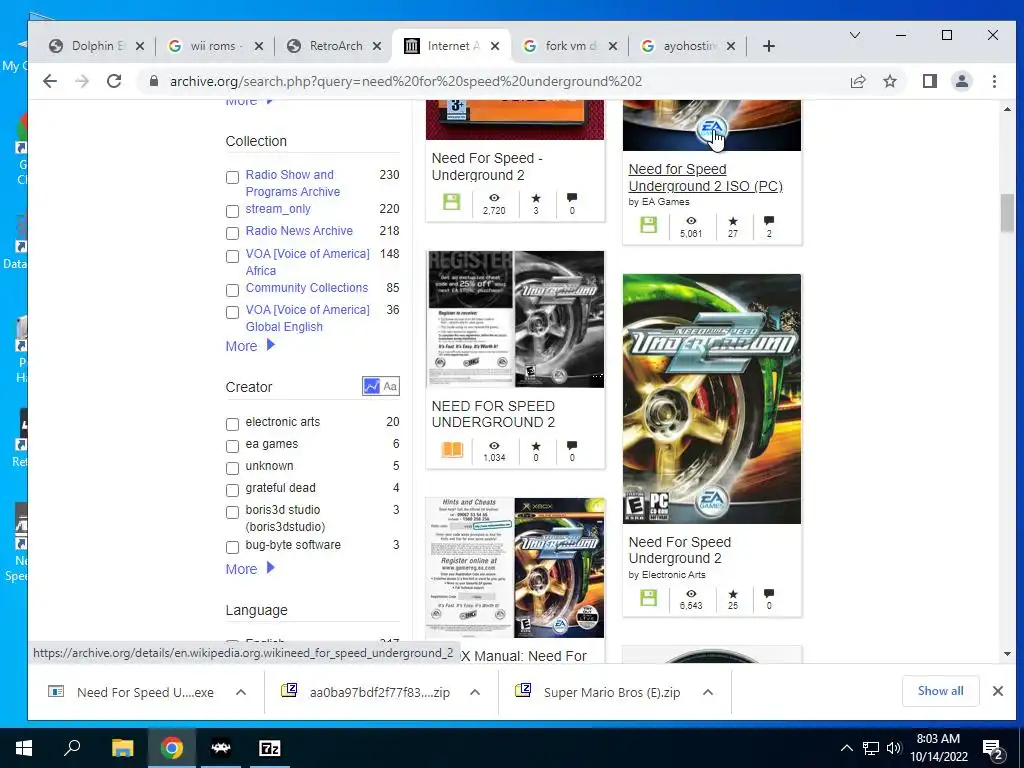
Task: Check the grateful dead creator filter
Action: click(232, 490)
